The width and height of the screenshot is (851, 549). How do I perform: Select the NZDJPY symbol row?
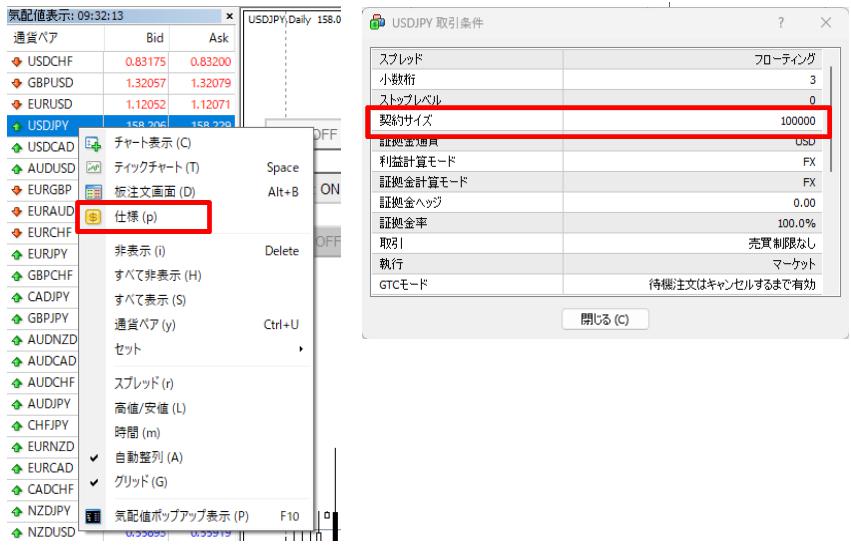click(43, 511)
